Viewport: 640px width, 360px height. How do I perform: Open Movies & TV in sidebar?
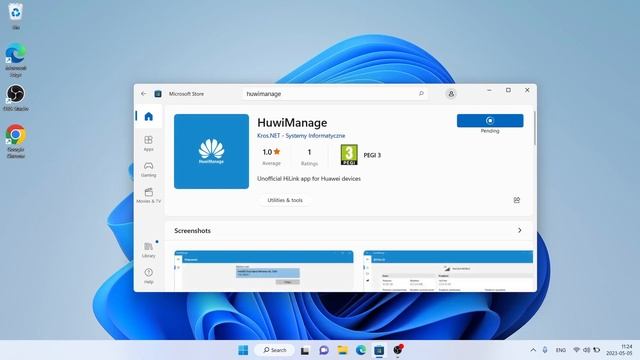click(x=149, y=195)
